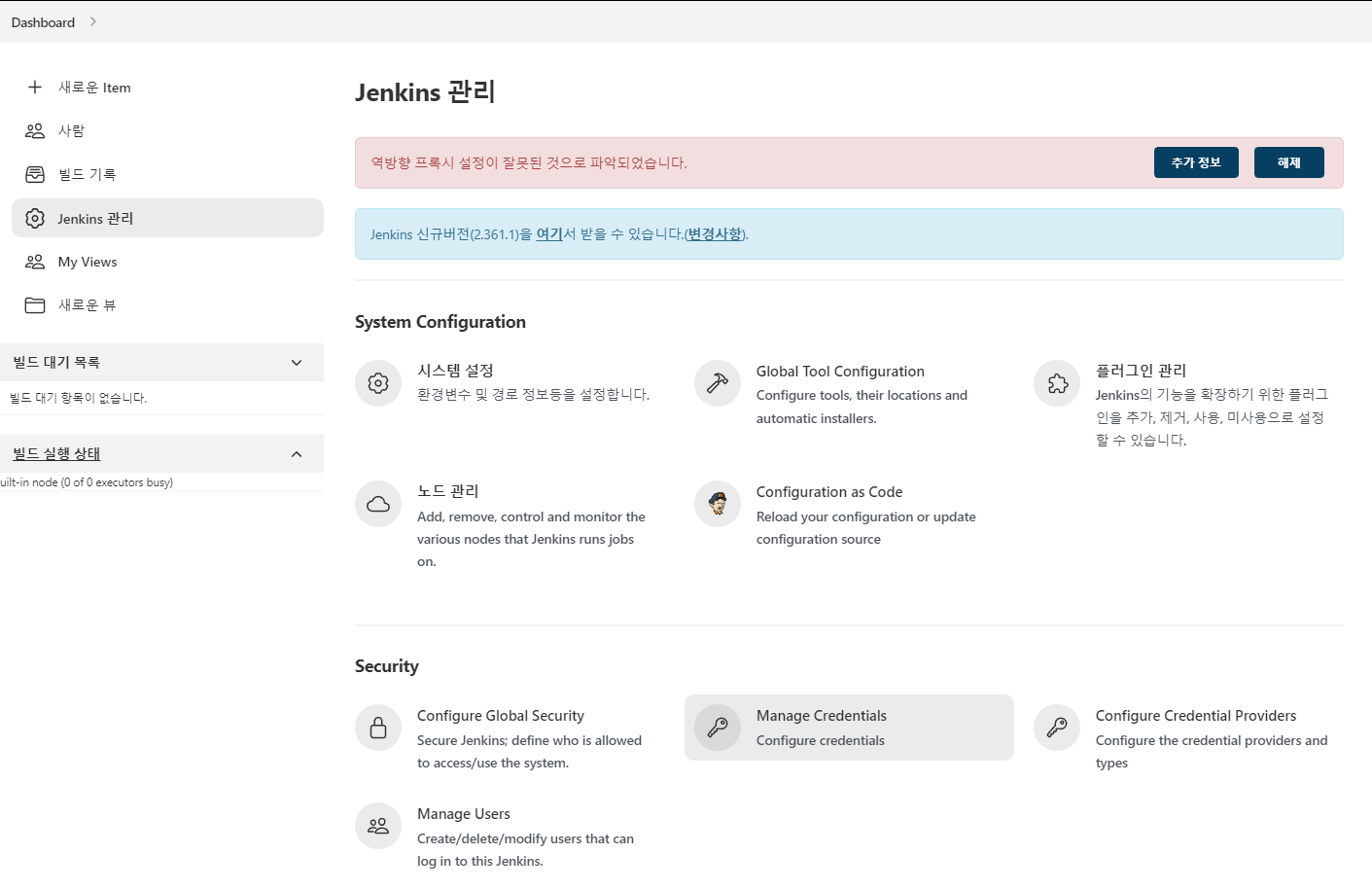
Task: Click the inbox icon for 빌드 기록
Action: 35,174
